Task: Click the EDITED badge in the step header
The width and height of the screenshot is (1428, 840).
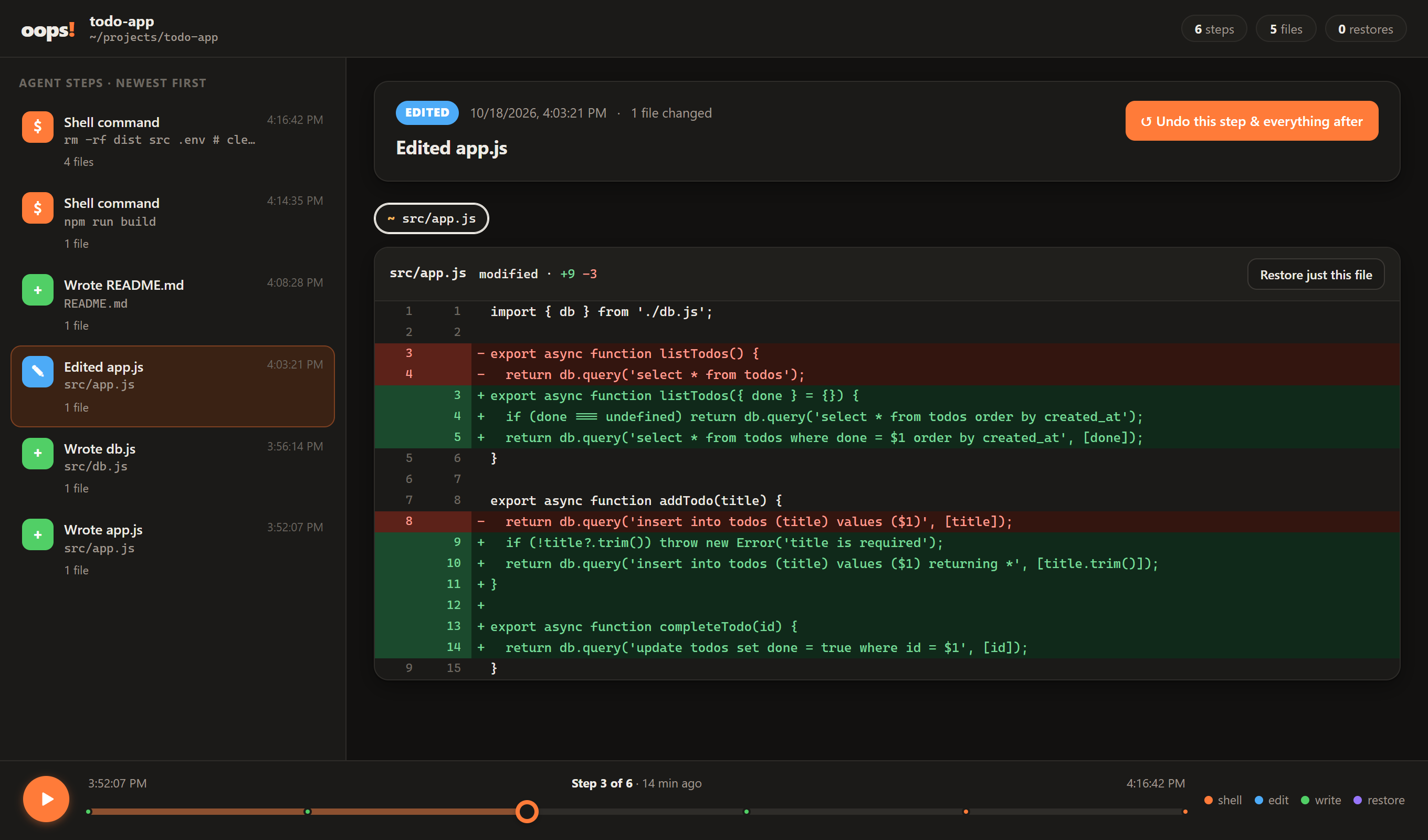Action: pyautogui.click(x=427, y=113)
